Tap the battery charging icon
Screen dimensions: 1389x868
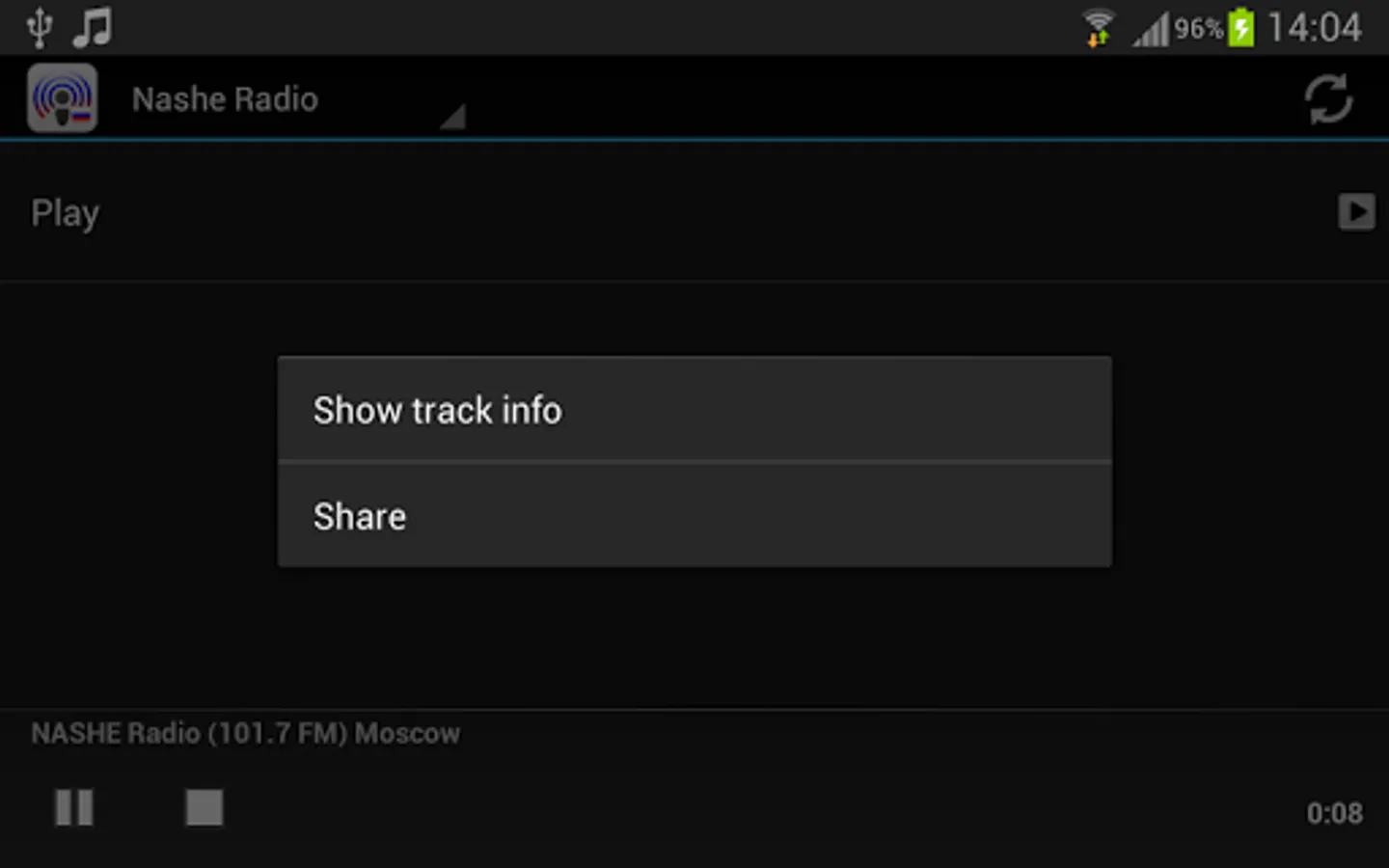click(1241, 27)
